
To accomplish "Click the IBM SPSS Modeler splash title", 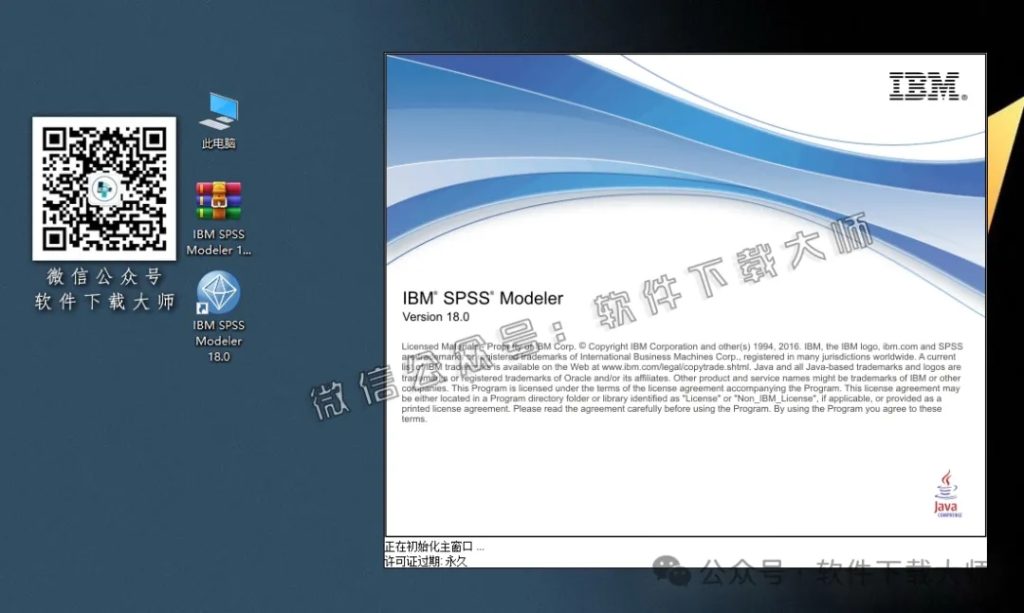I will 482,298.
